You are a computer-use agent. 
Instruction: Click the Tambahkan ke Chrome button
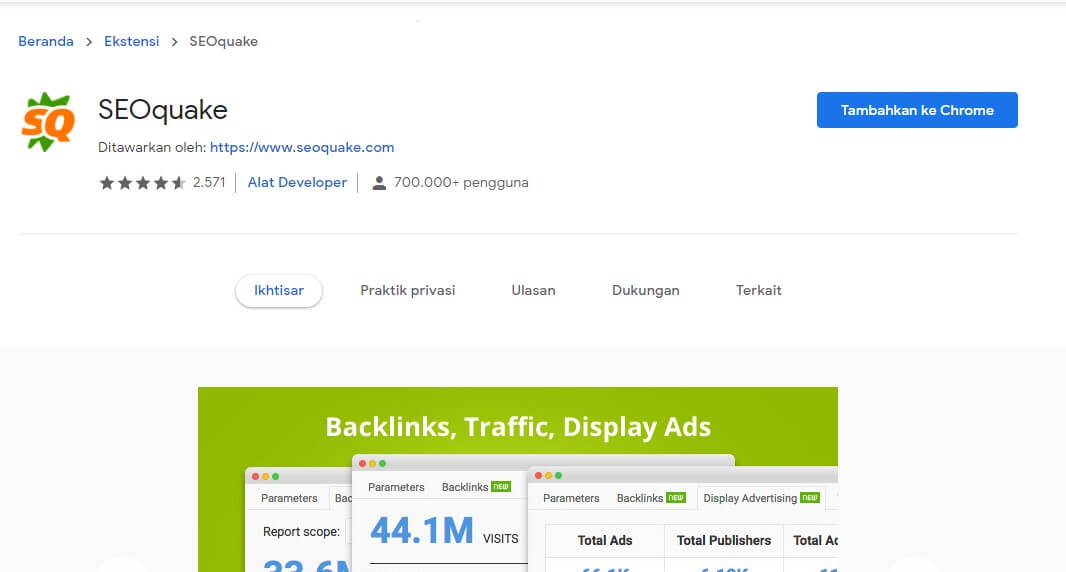point(917,110)
